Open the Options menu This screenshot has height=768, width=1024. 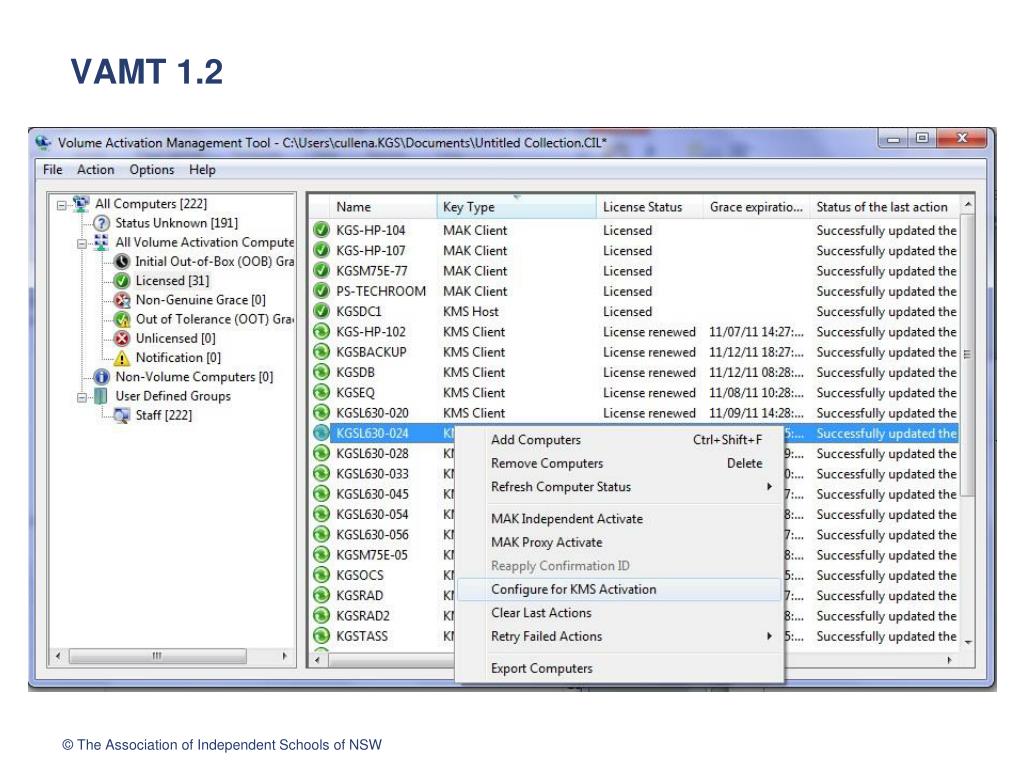click(152, 170)
